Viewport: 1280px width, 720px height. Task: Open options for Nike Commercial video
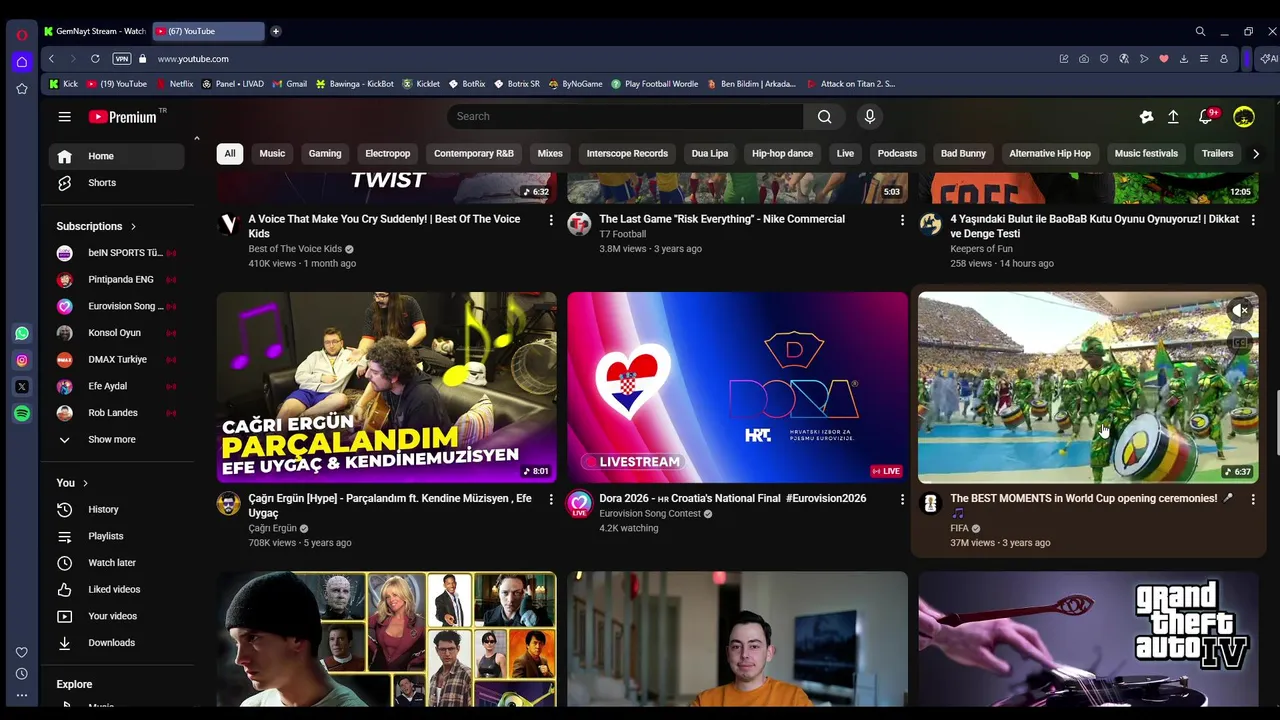pos(902,220)
